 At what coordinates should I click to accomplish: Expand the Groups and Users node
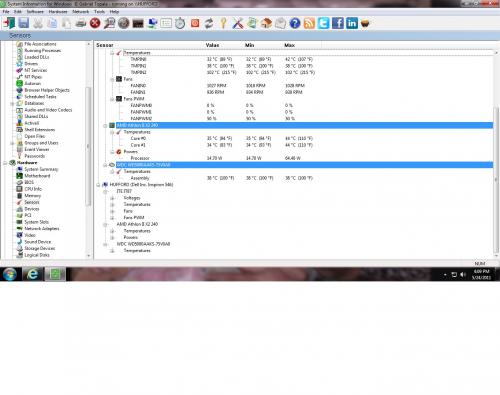[12, 143]
